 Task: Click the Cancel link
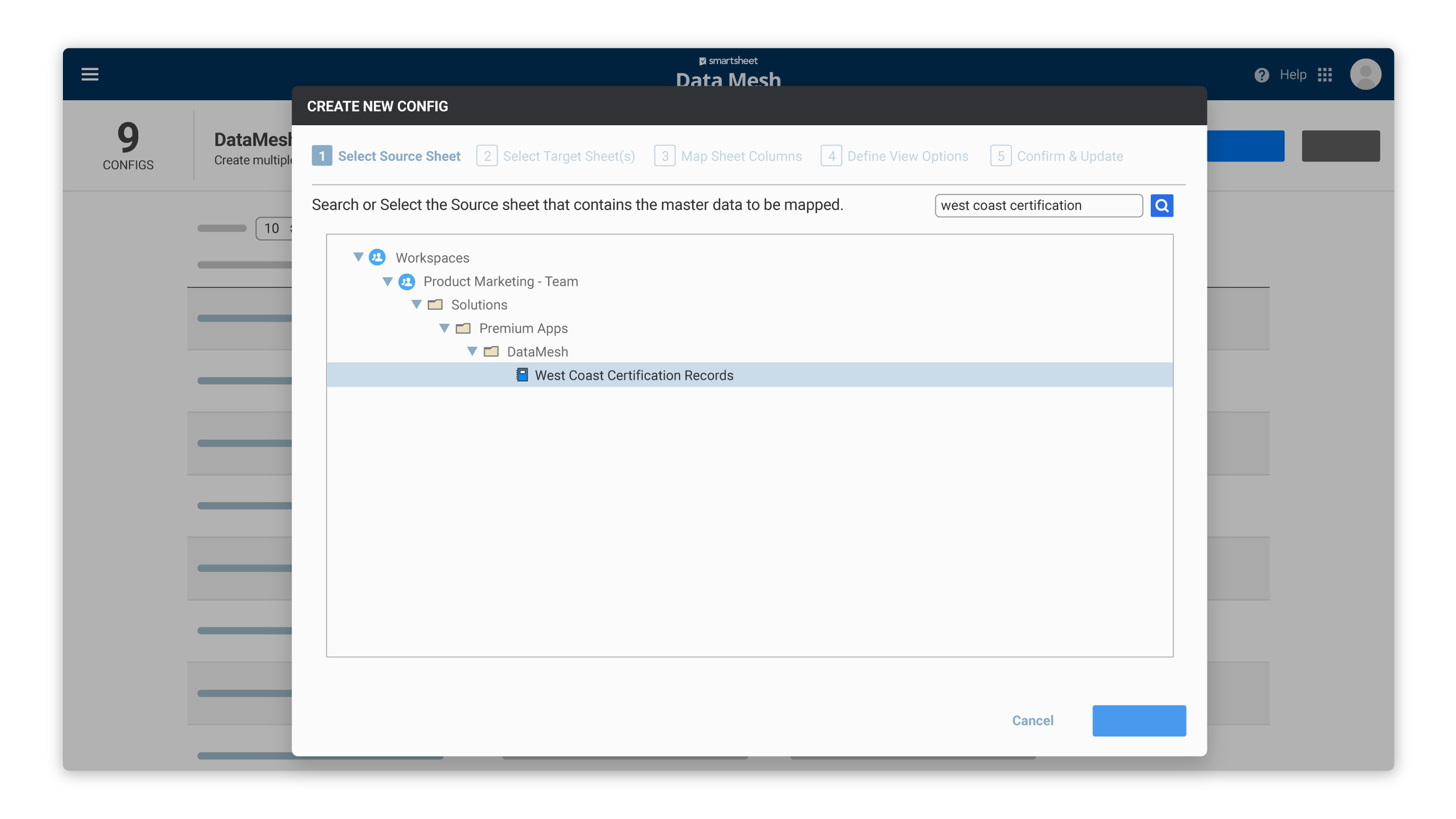click(x=1032, y=721)
